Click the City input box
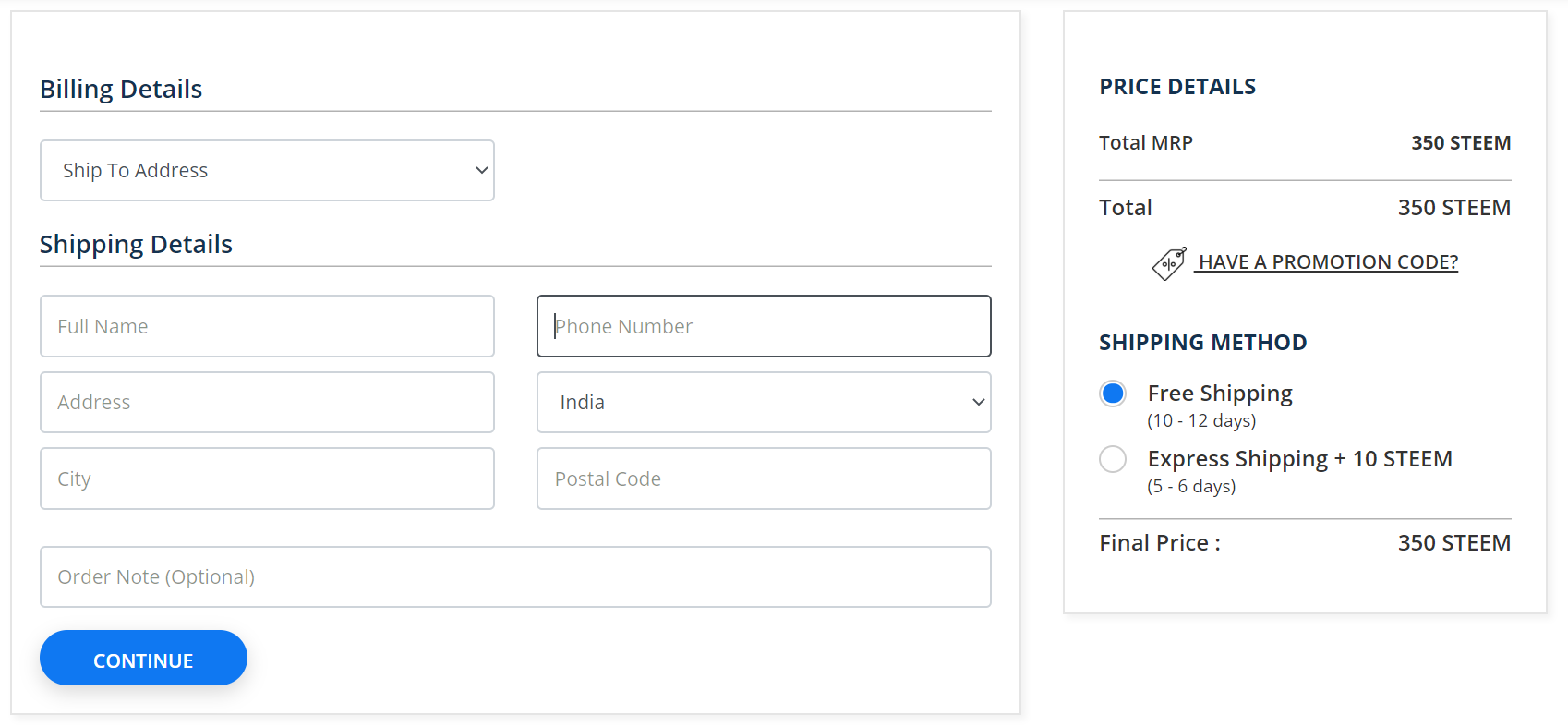The width and height of the screenshot is (1568, 727). pos(267,479)
